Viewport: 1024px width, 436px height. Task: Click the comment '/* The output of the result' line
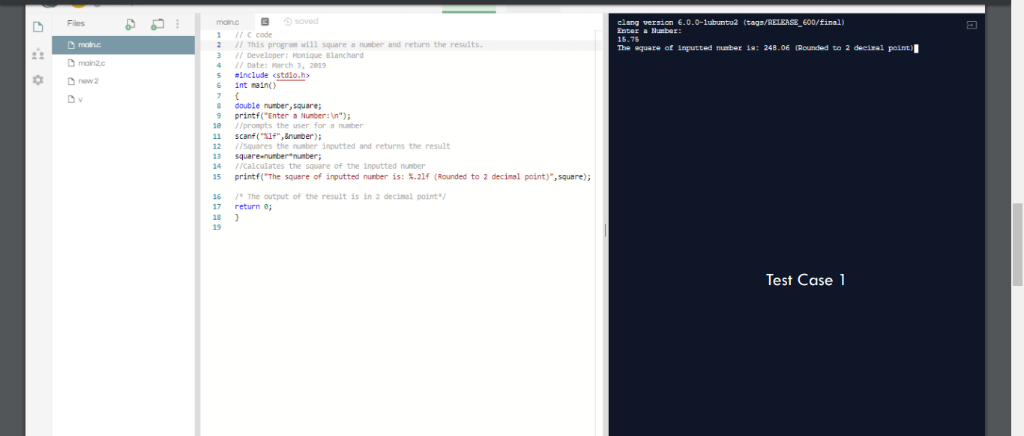pyautogui.click(x=340, y=196)
